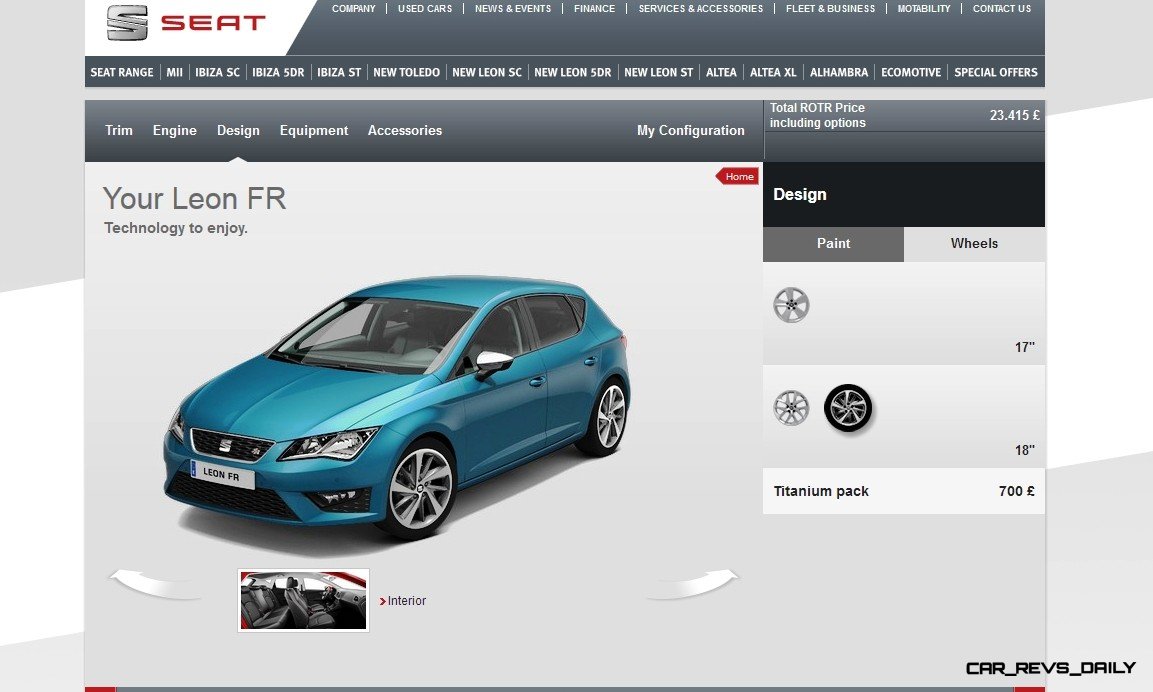
Task: Select the Alhambra model
Action: [839, 72]
